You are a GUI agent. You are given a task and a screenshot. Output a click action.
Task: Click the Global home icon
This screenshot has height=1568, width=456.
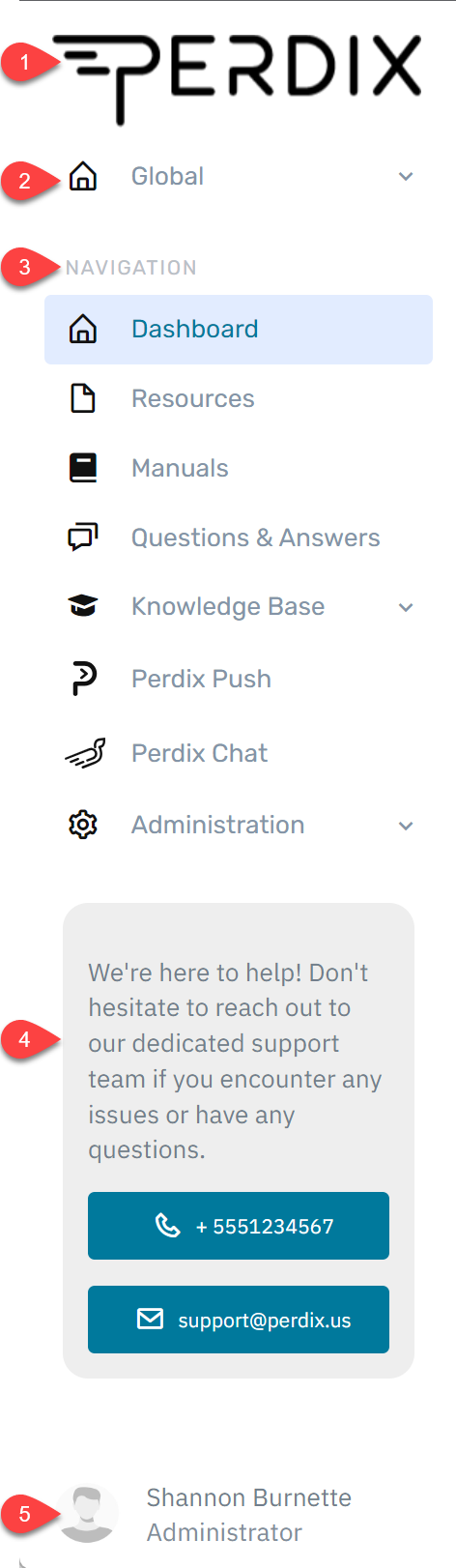[x=83, y=177]
